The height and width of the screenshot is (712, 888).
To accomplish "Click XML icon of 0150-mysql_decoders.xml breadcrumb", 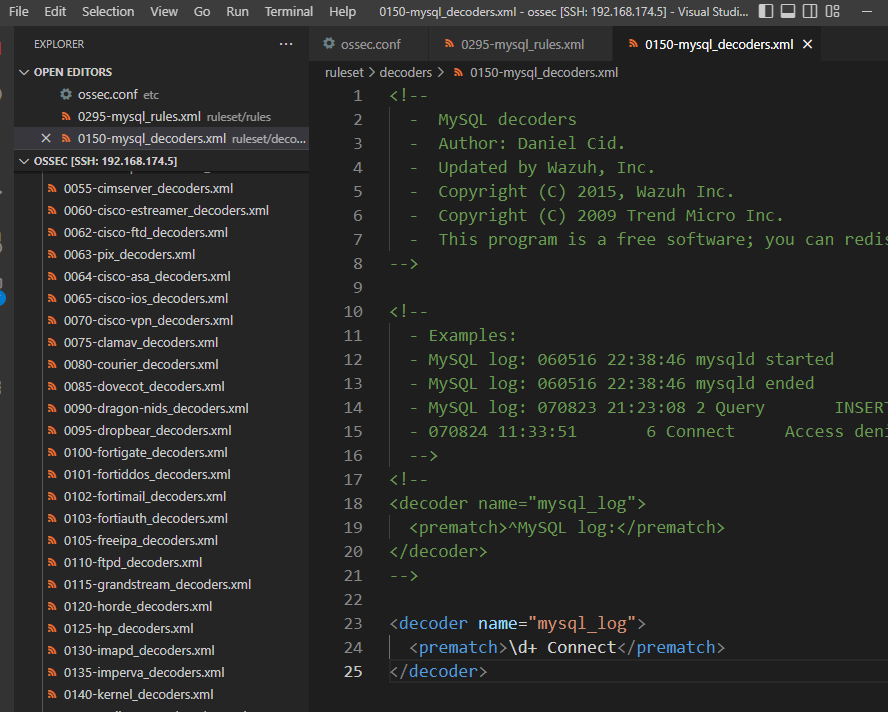I will click(458, 73).
